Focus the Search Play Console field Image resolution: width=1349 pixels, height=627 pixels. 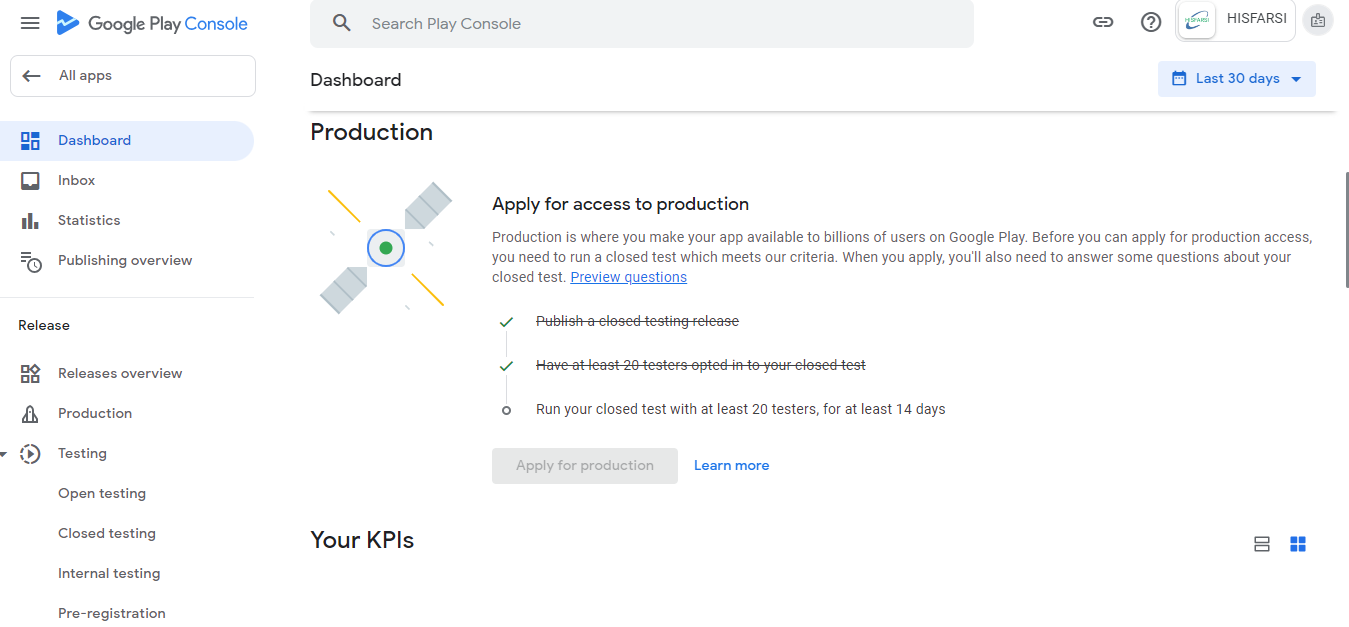tap(642, 23)
